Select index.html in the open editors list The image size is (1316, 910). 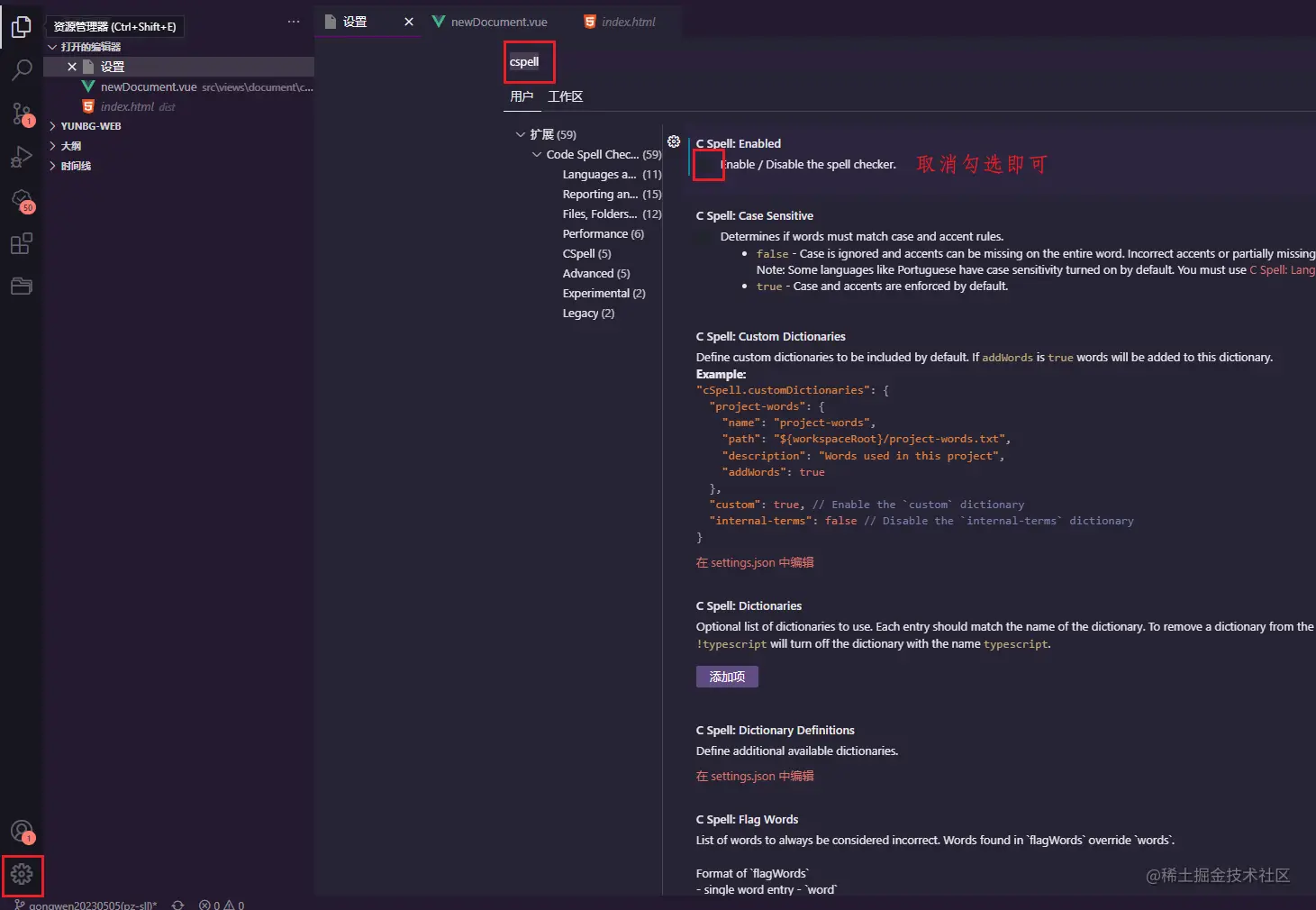click(179, 106)
